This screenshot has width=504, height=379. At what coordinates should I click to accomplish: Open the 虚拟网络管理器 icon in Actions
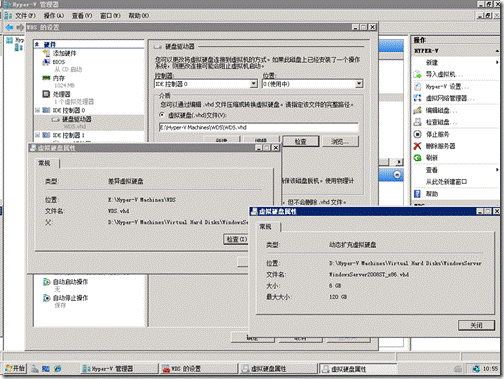(417, 98)
